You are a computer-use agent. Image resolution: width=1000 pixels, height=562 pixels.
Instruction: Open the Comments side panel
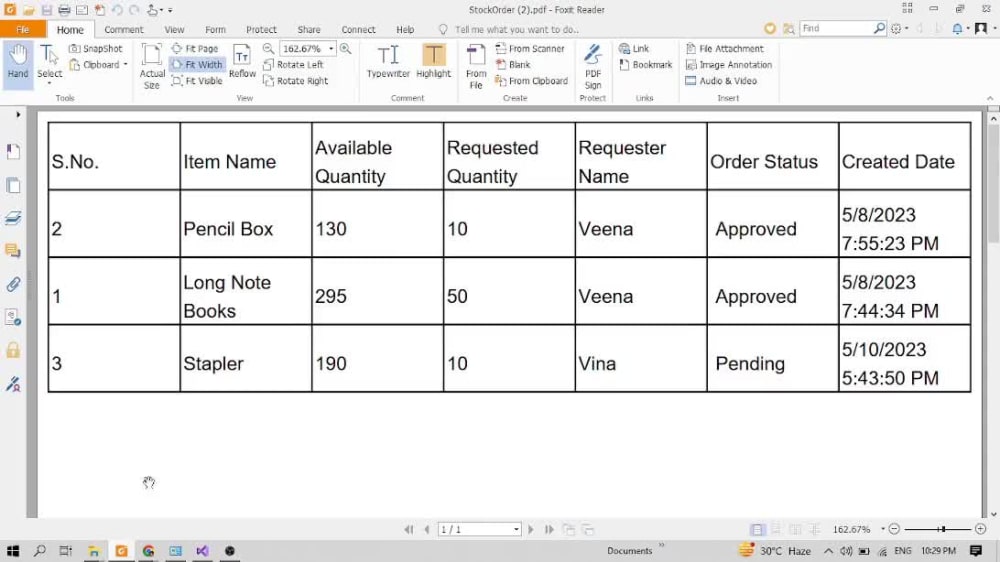coord(13,251)
